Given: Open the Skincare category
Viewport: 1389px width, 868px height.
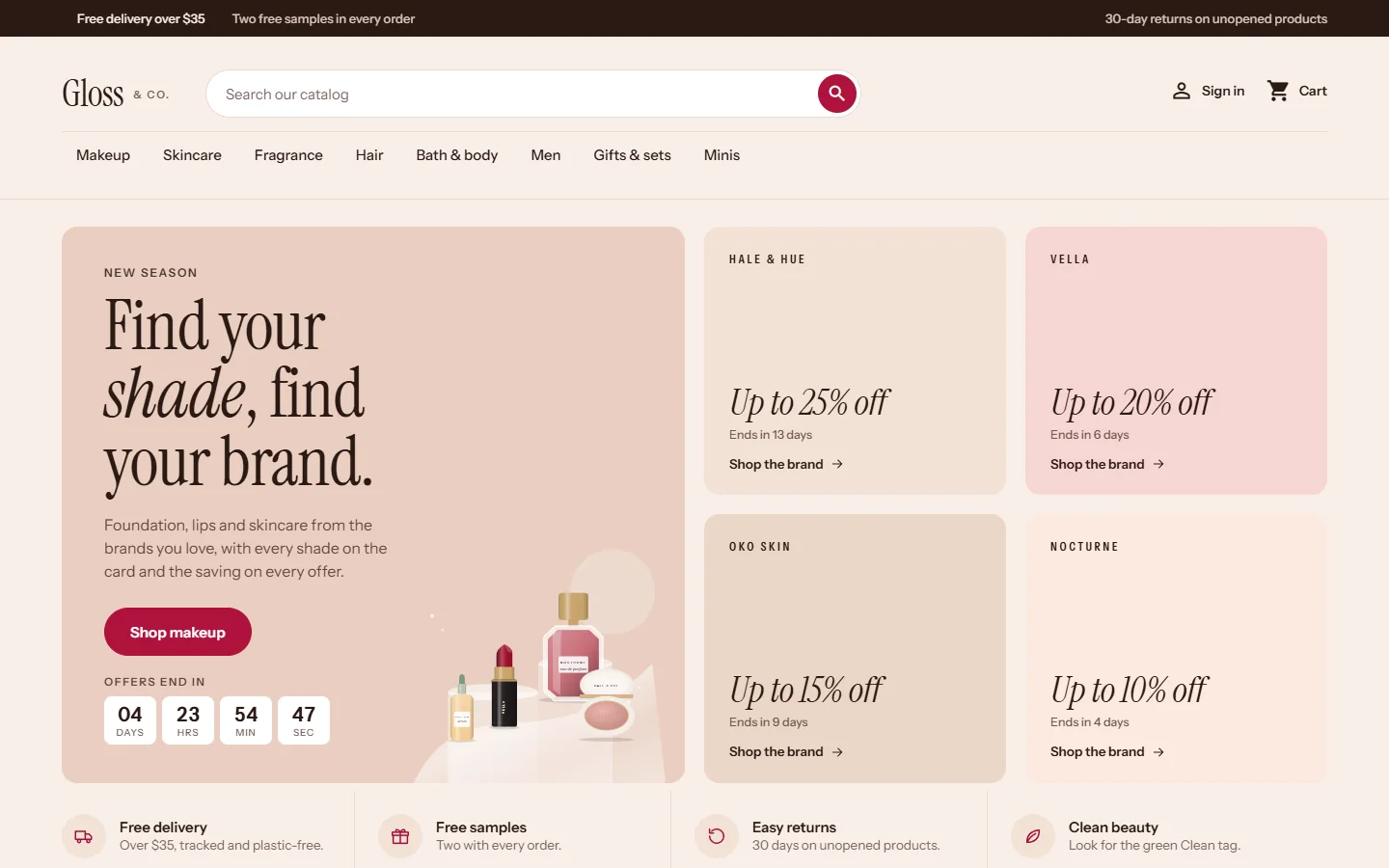Looking at the screenshot, I should [192, 155].
